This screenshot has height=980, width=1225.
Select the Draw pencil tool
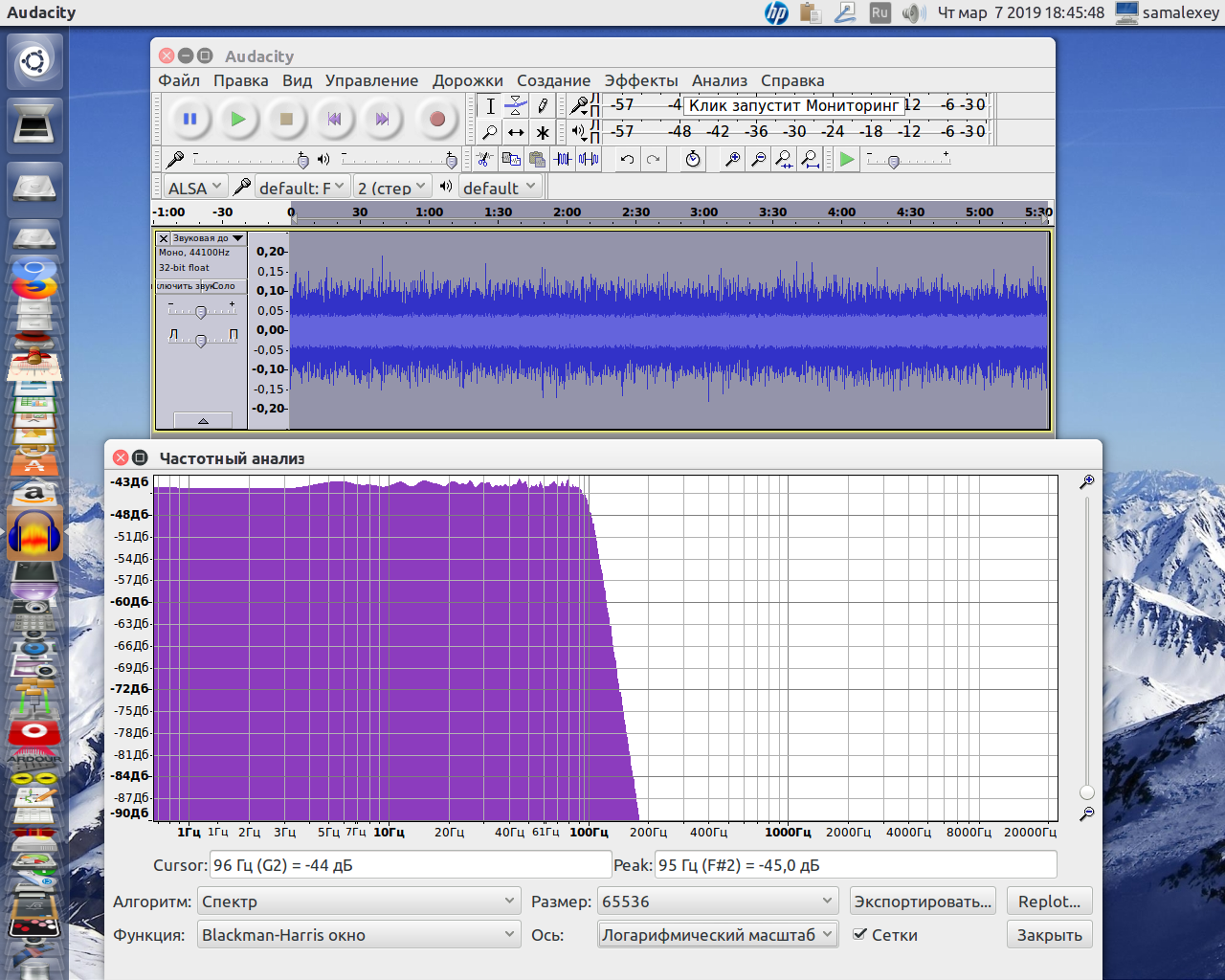[x=542, y=106]
